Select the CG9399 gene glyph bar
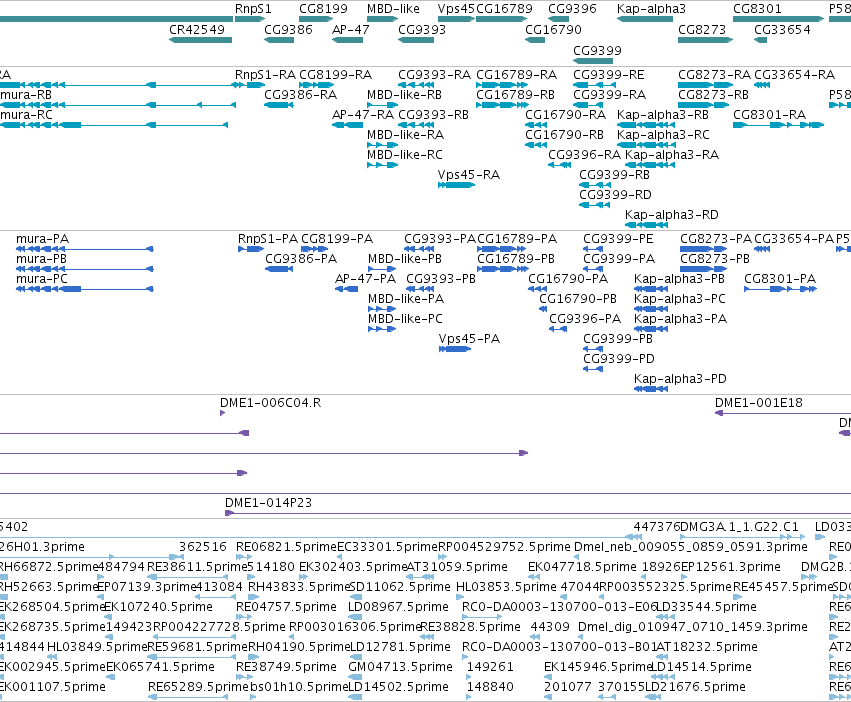Image resolution: width=851 pixels, height=702 pixels. tap(593, 61)
